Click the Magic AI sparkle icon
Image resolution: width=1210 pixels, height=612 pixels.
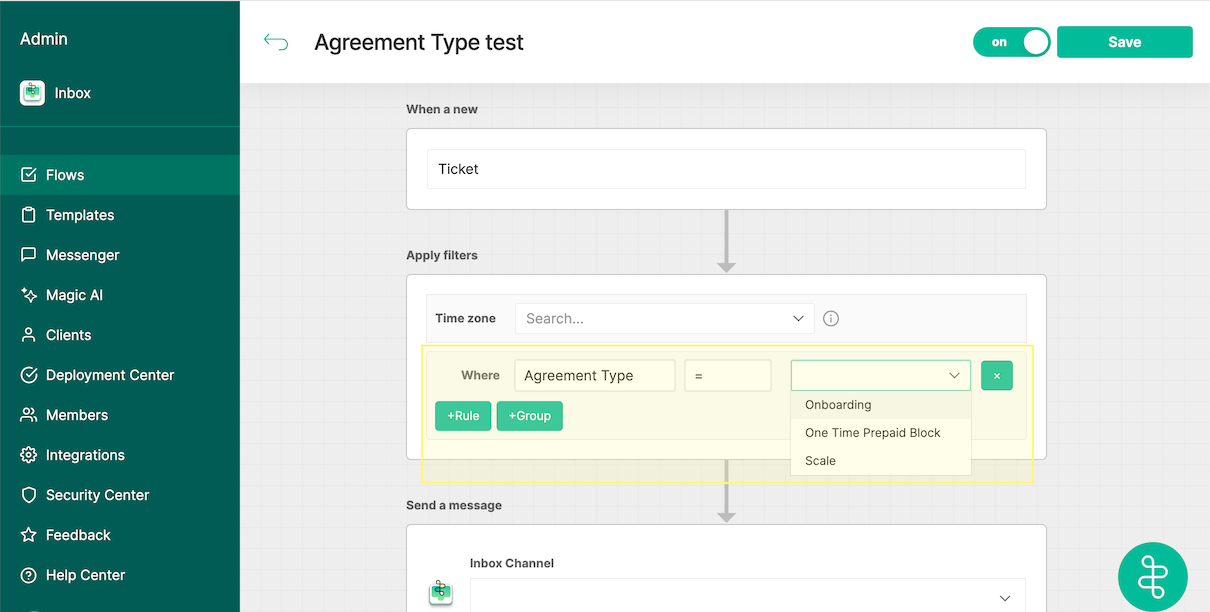29,295
